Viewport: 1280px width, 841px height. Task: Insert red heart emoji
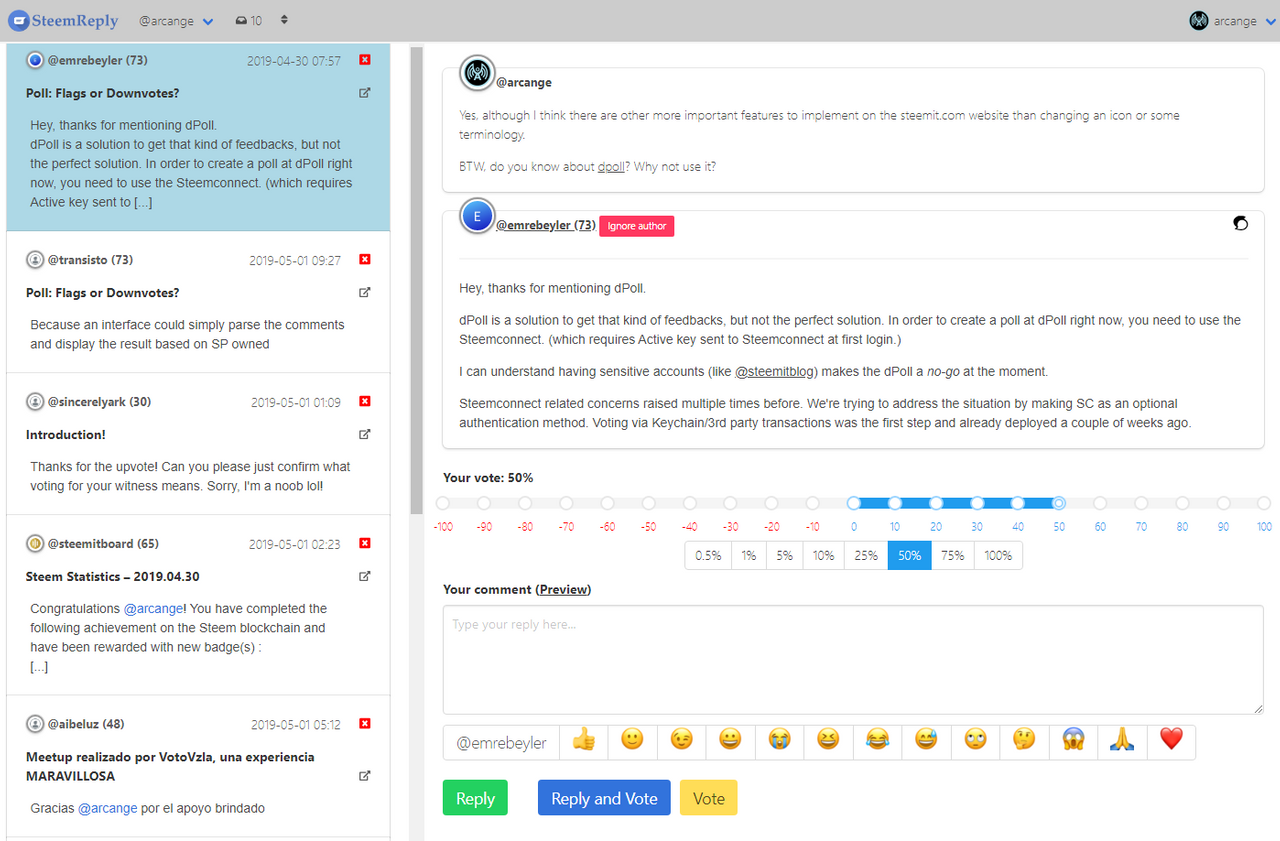click(x=1171, y=743)
